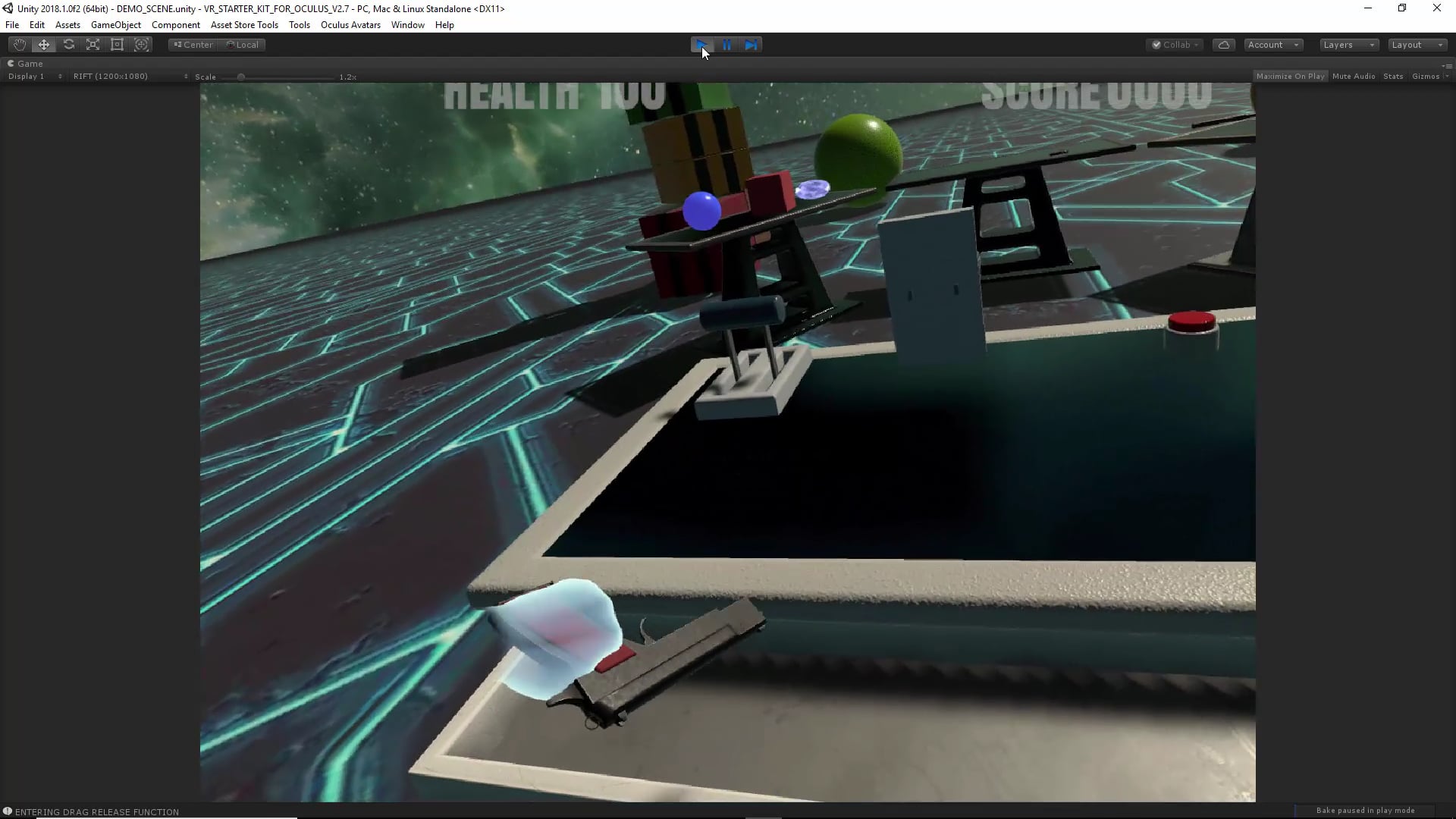
Task: Click the step frame button
Action: [751, 45]
